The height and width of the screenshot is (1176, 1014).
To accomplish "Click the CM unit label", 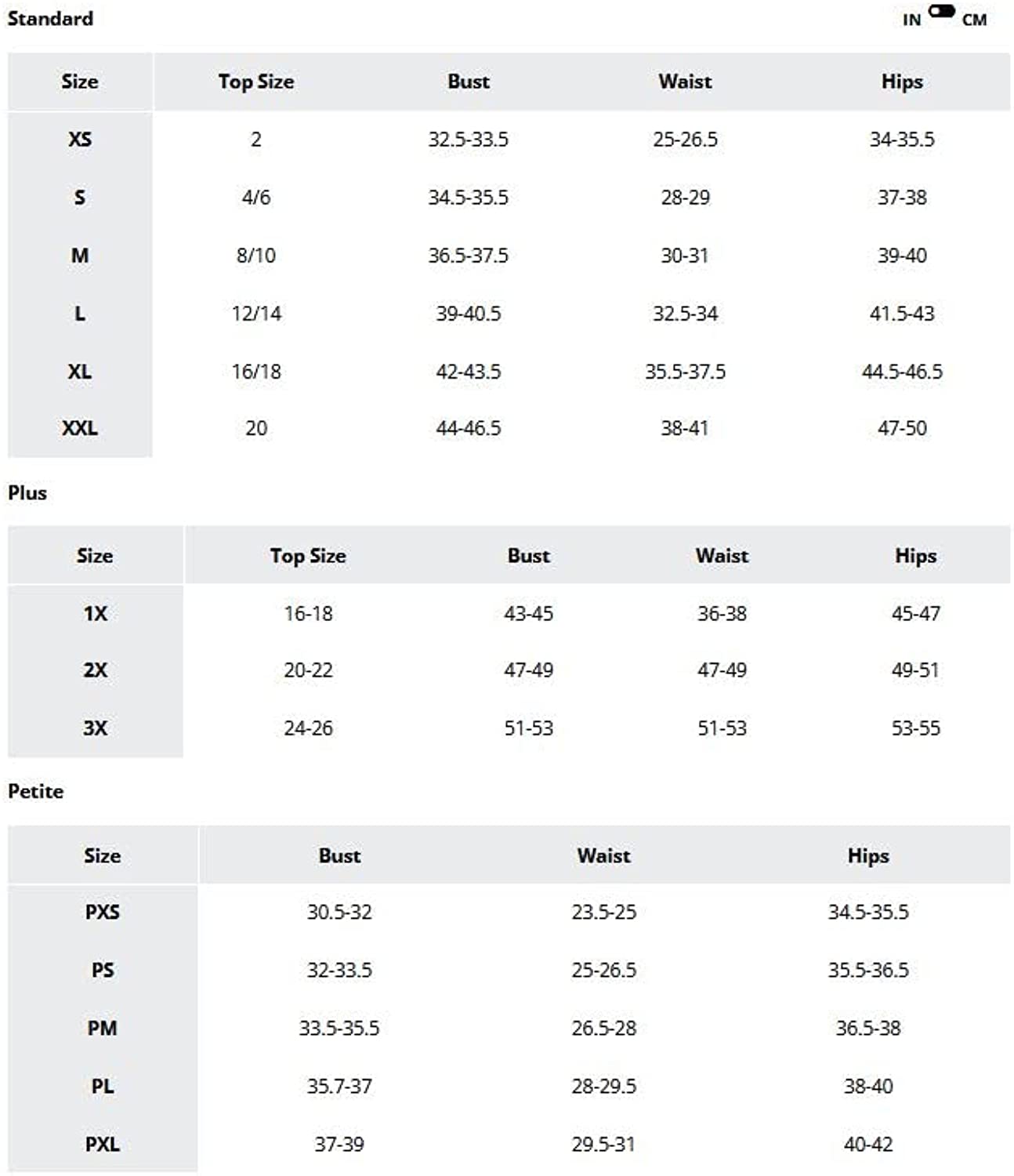I will (974, 20).
